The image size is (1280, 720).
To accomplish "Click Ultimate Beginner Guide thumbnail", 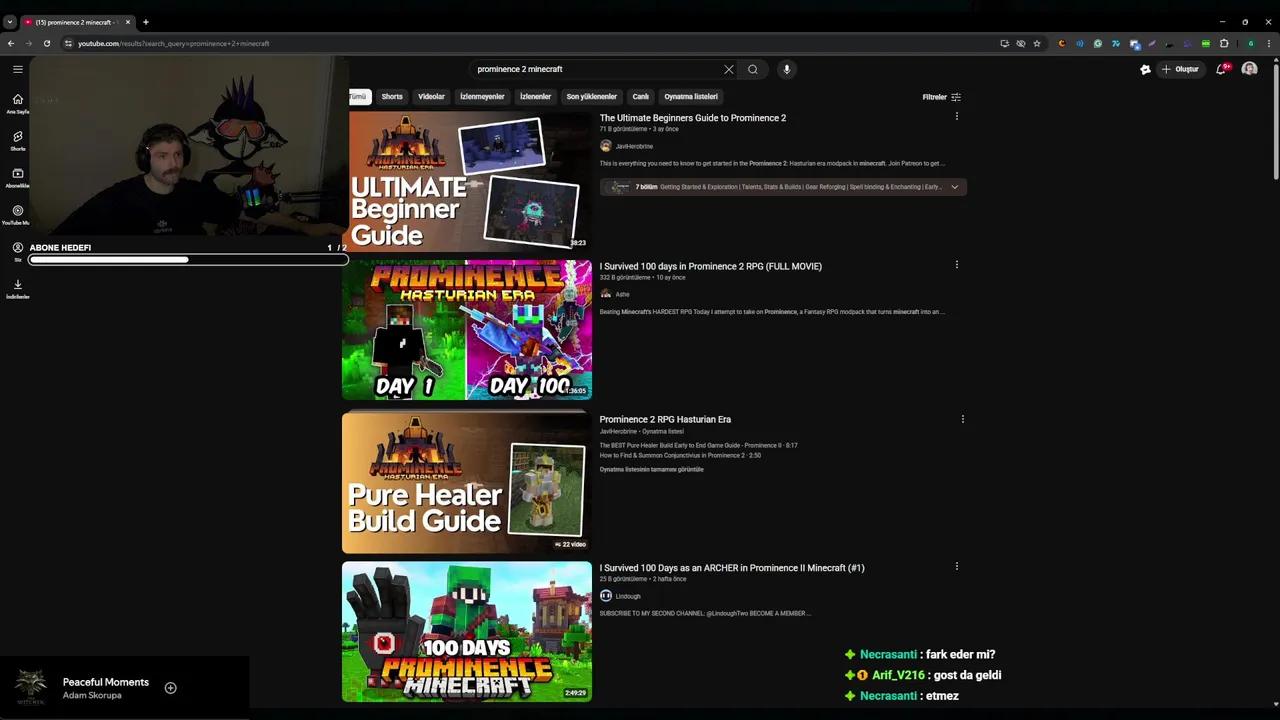I will [x=467, y=181].
